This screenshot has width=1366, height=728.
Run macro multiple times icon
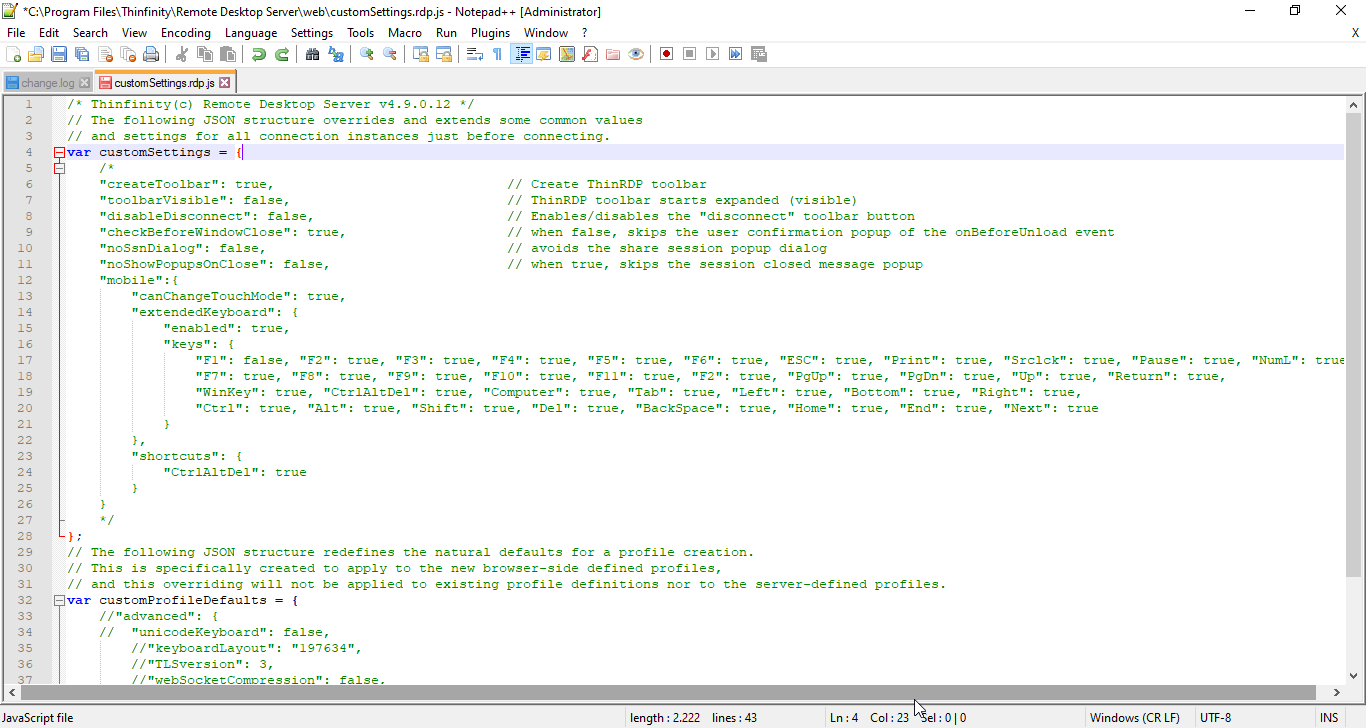736,54
